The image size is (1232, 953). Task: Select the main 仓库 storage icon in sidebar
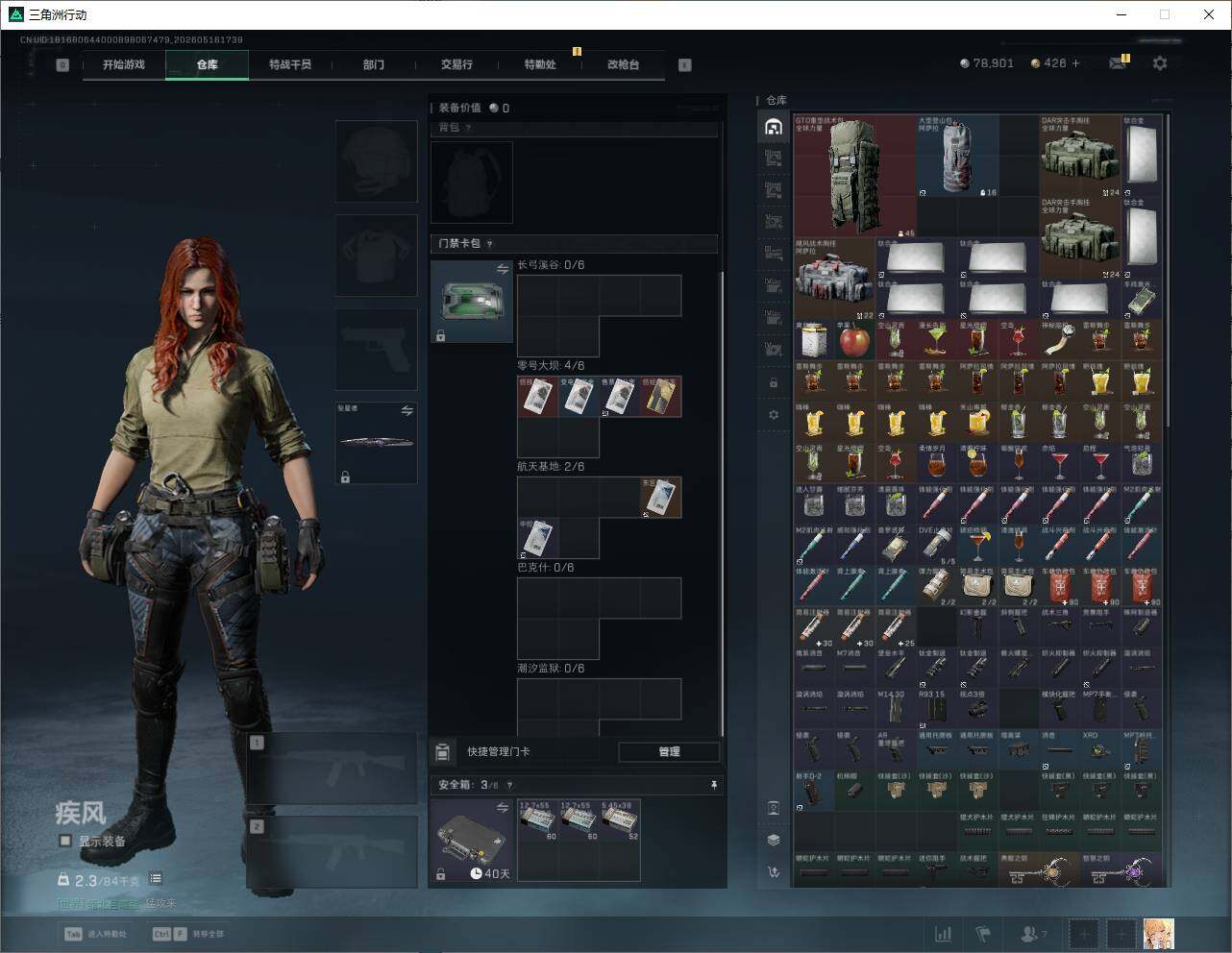click(774, 127)
